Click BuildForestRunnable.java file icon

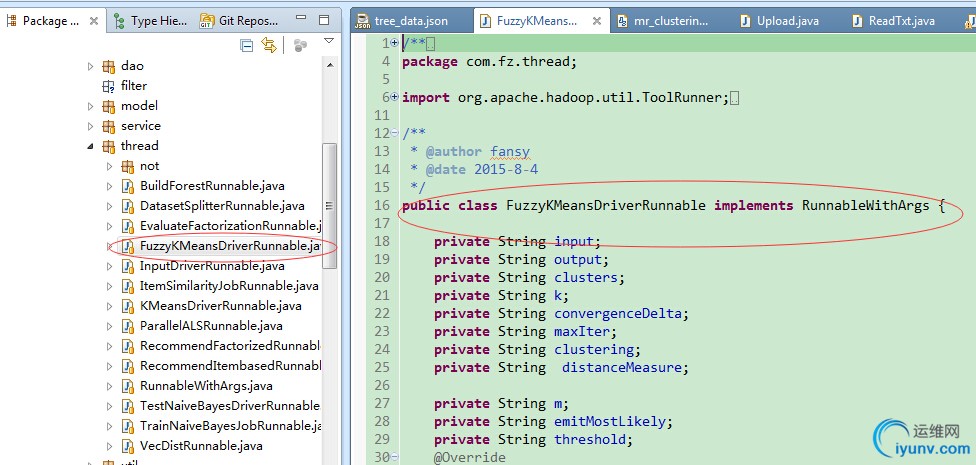coord(128,186)
